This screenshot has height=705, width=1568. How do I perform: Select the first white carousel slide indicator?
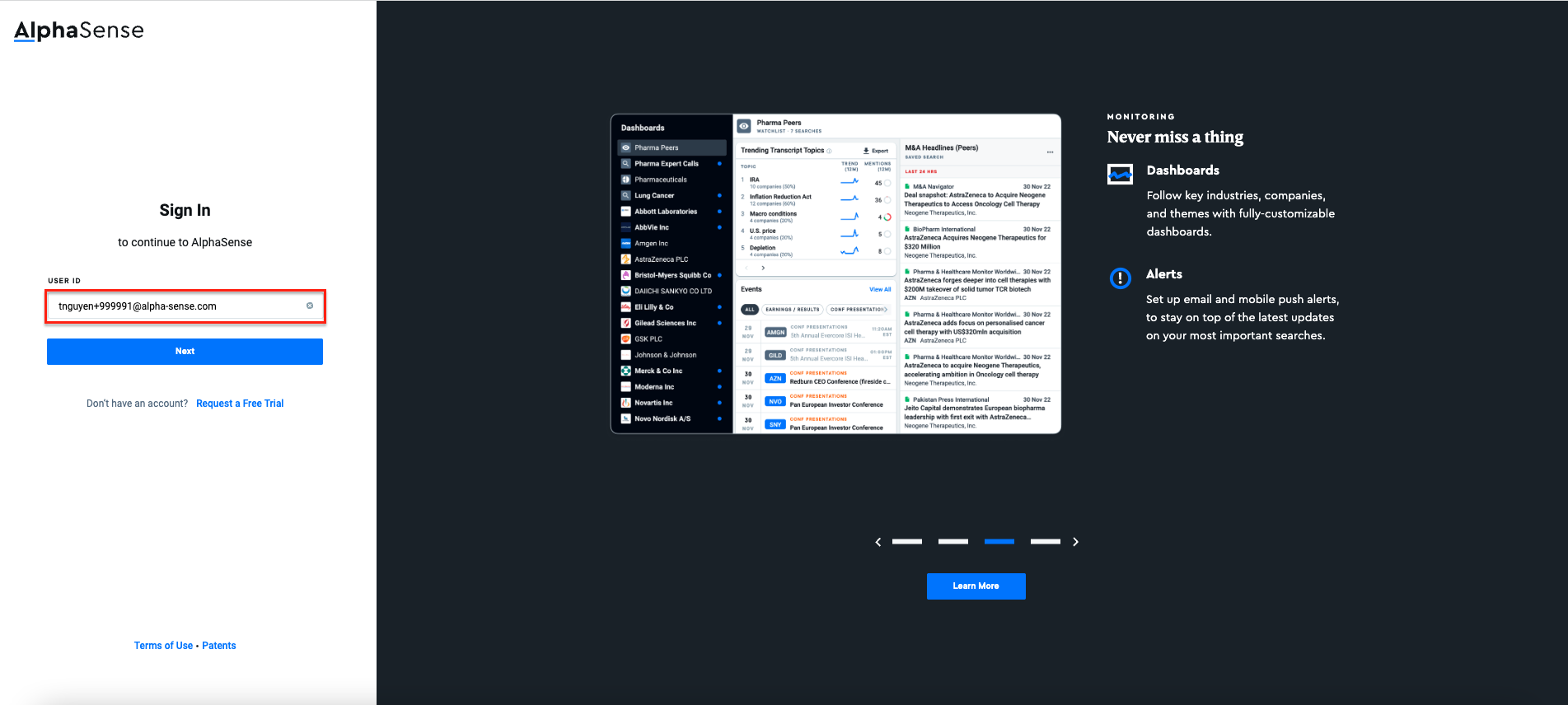tap(907, 542)
